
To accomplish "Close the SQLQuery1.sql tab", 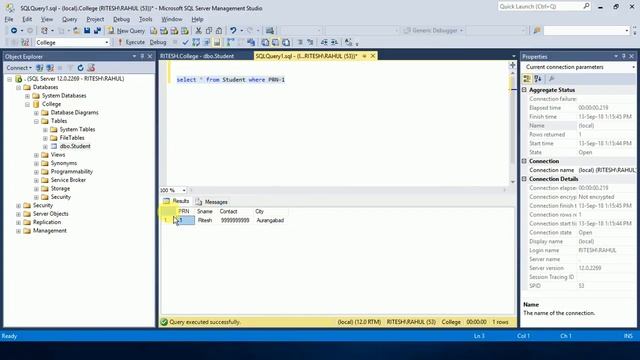I will 373,56.
